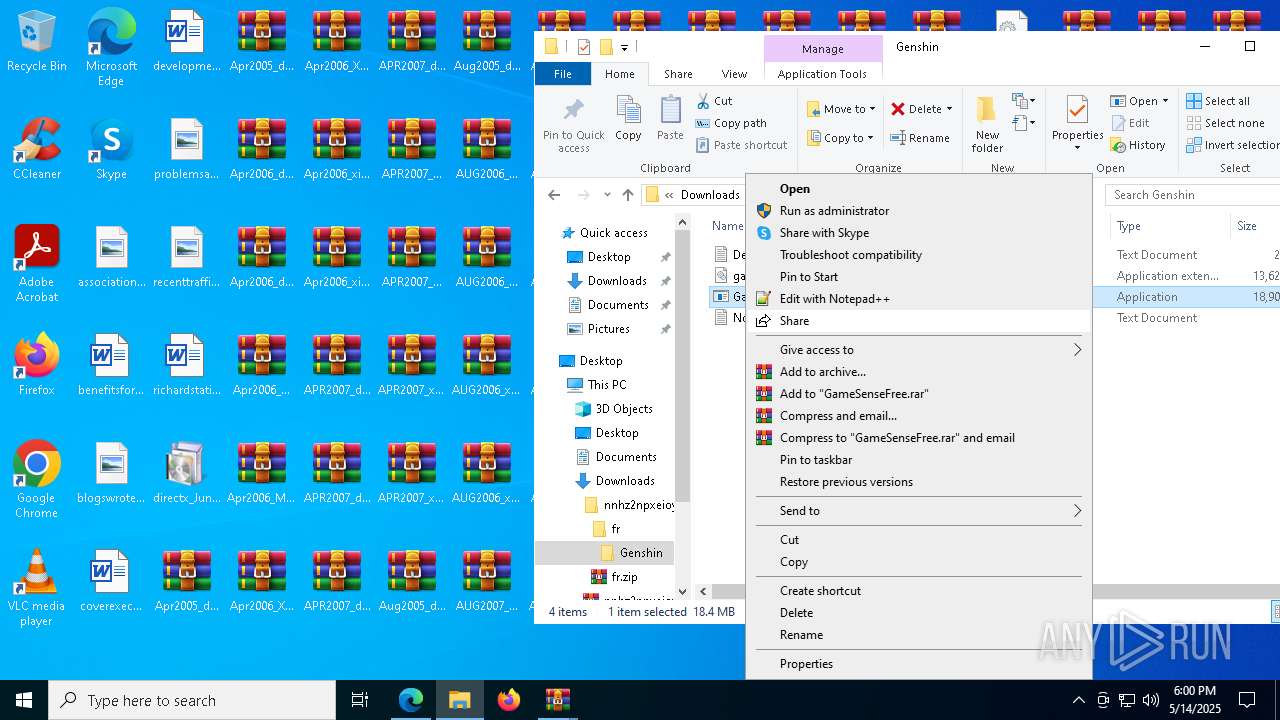Expand the Move to dropdown
The image size is (1280, 720).
point(872,109)
